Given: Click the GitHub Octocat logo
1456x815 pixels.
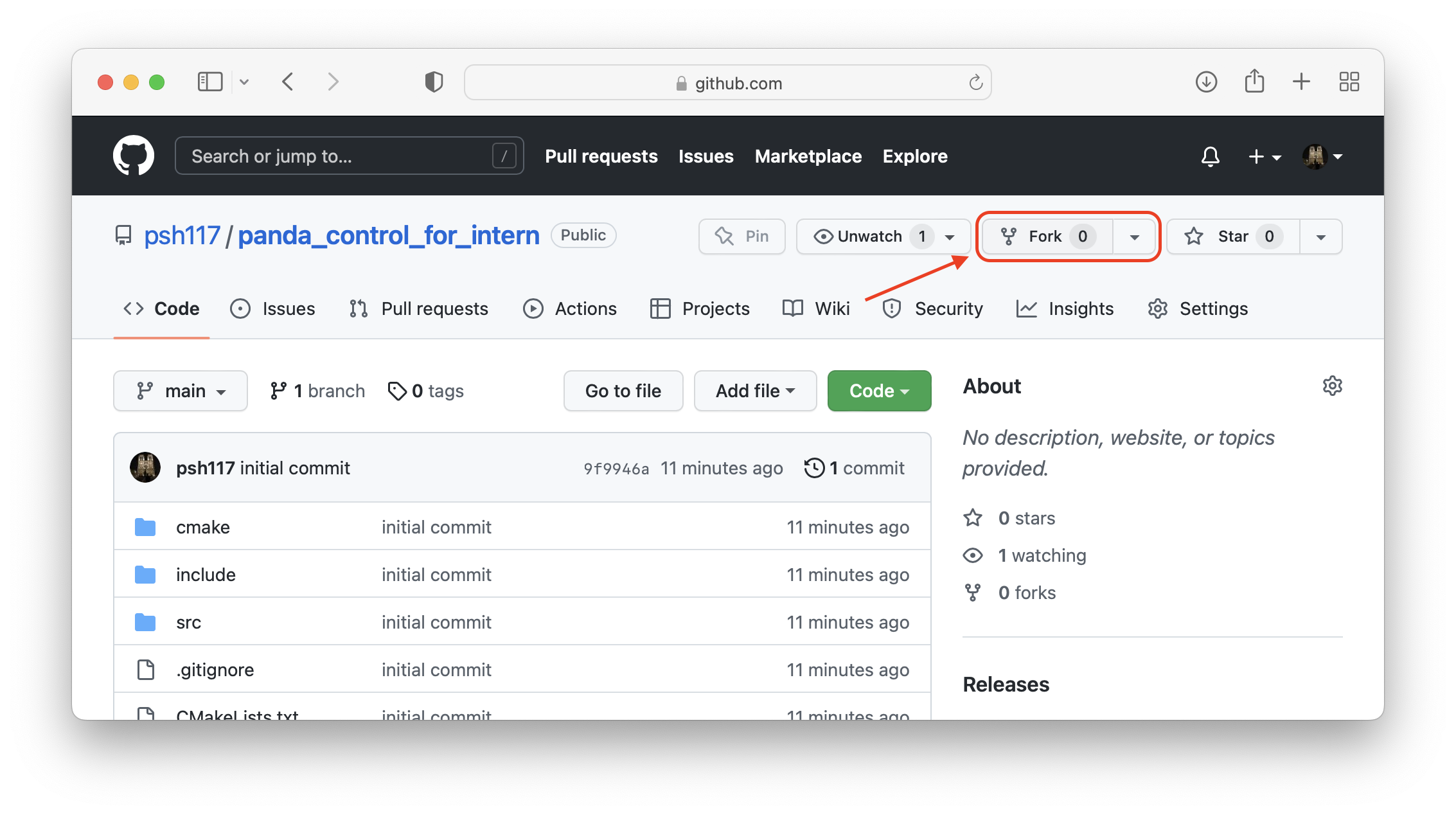Looking at the screenshot, I should click(134, 156).
